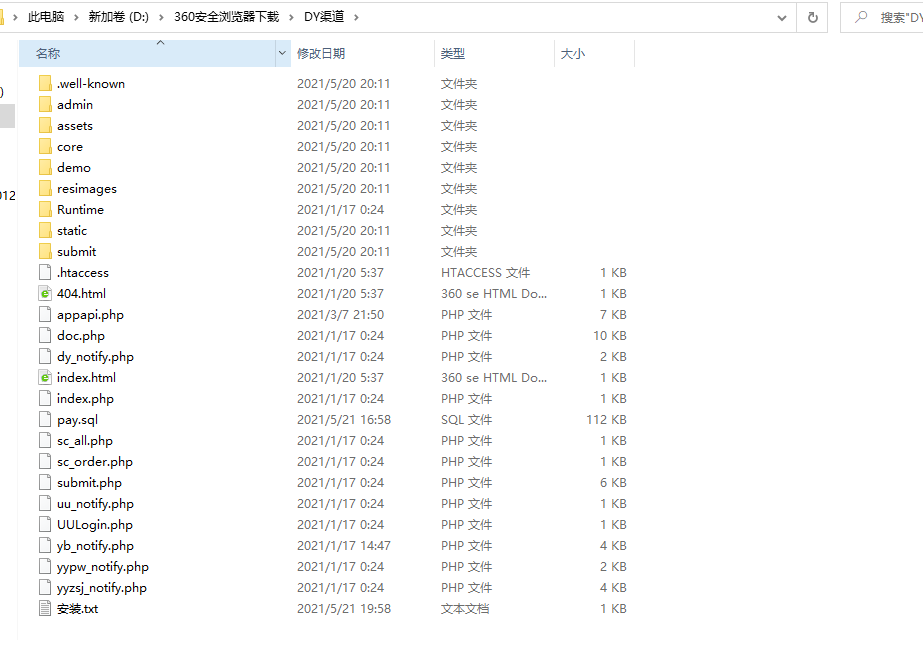Click the date 2021/1/17 14:47
The image size is (923, 656).
click(344, 546)
